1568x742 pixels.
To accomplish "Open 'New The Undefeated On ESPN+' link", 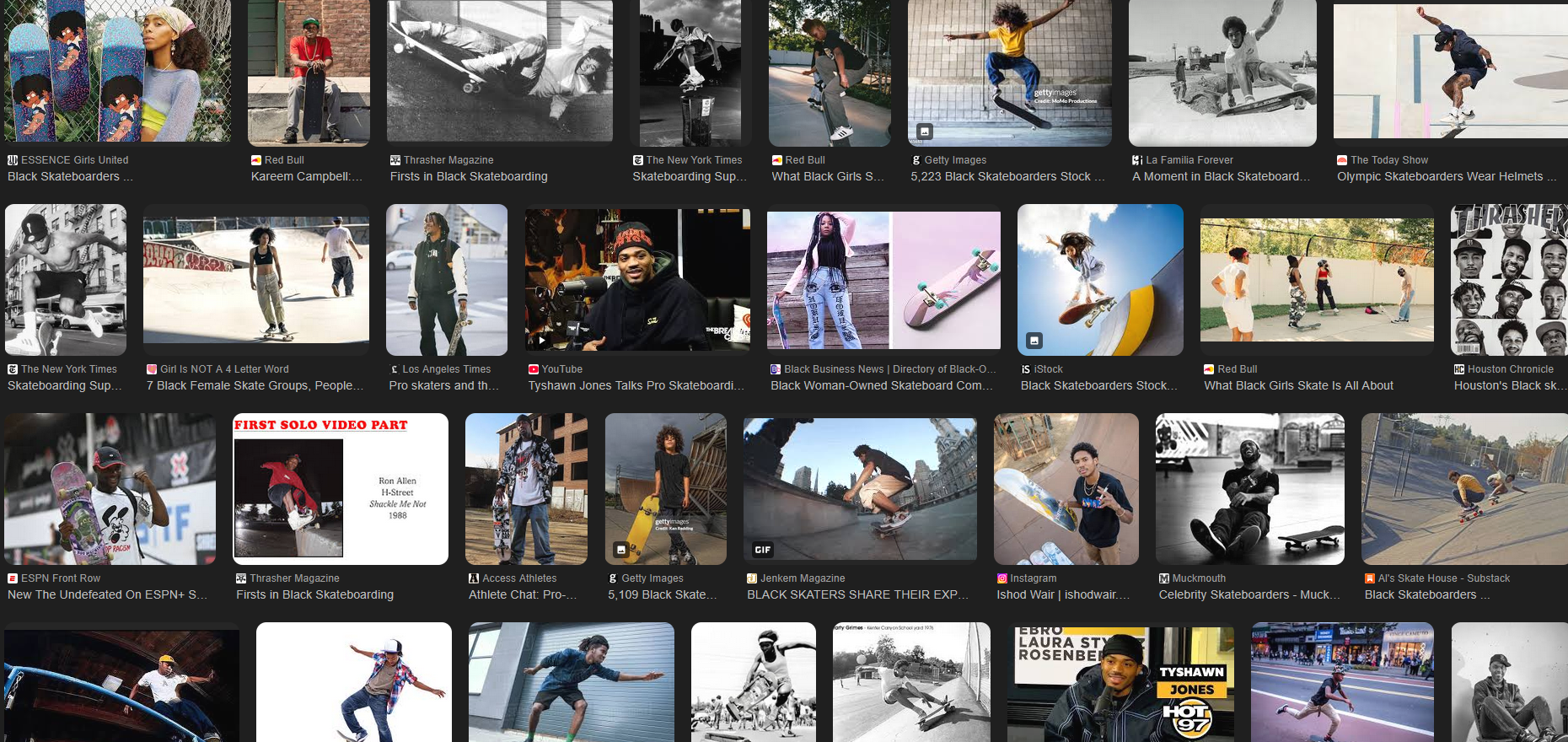I will tap(107, 594).
